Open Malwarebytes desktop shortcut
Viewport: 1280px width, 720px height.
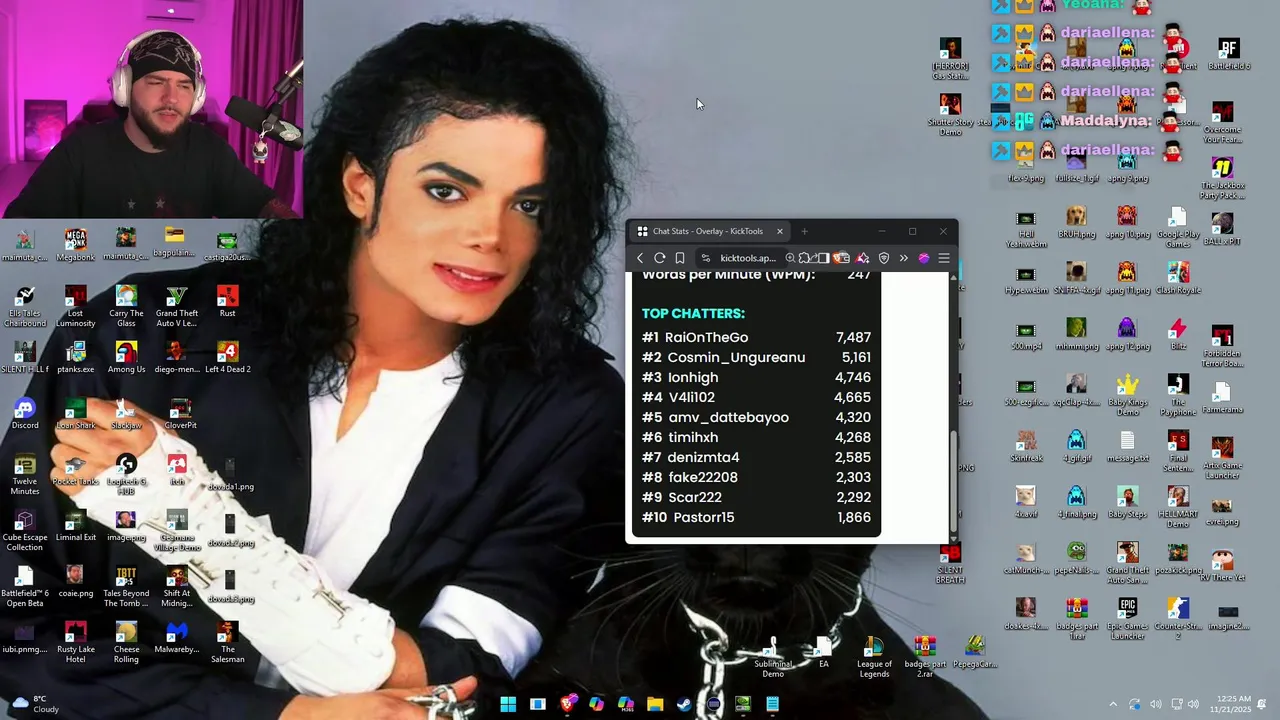177,638
